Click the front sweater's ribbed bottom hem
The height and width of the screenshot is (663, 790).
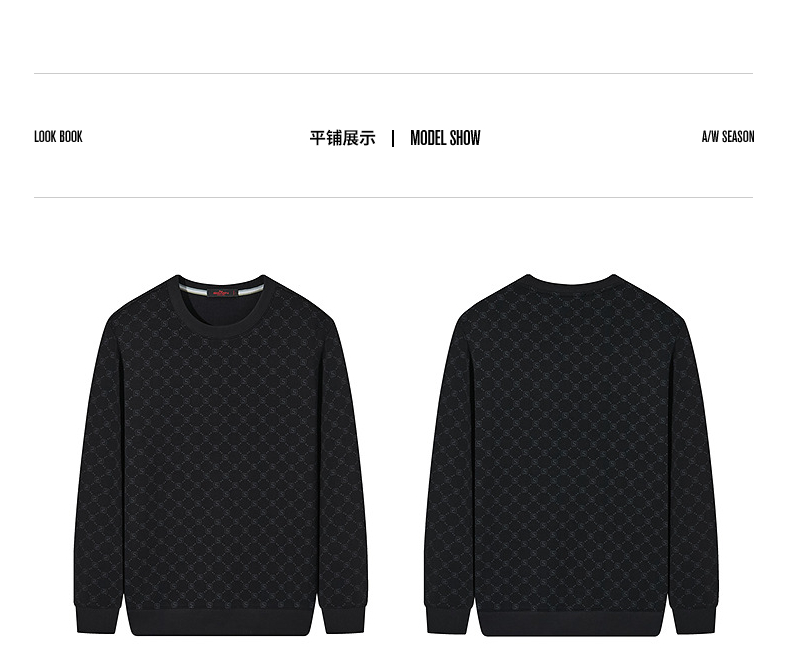[221, 623]
